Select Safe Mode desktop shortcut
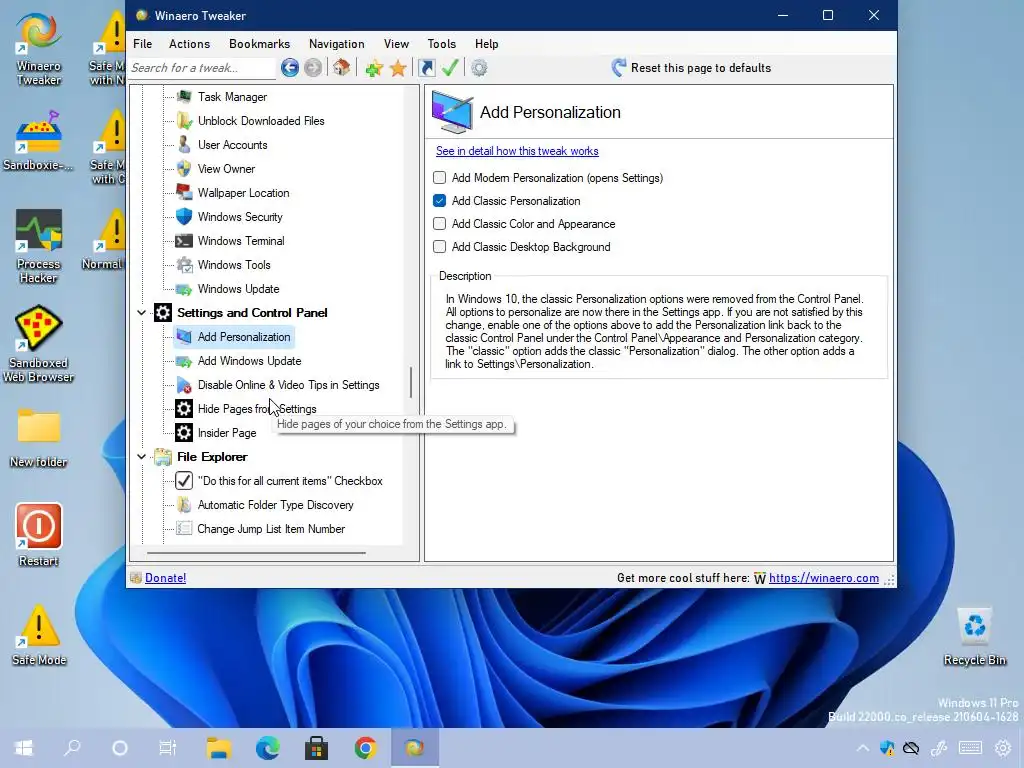 (39, 635)
